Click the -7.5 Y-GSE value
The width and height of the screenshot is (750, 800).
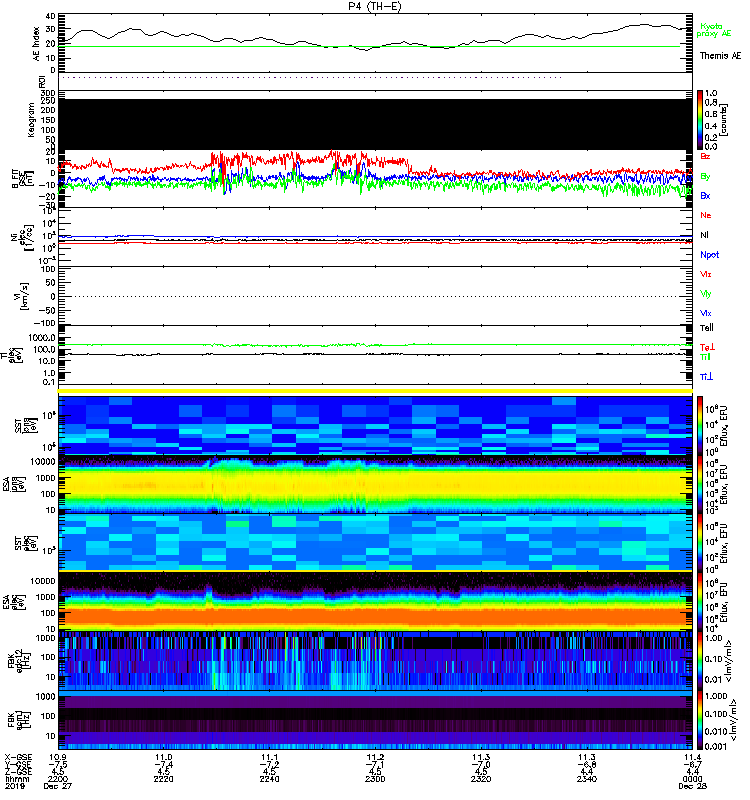point(58,765)
